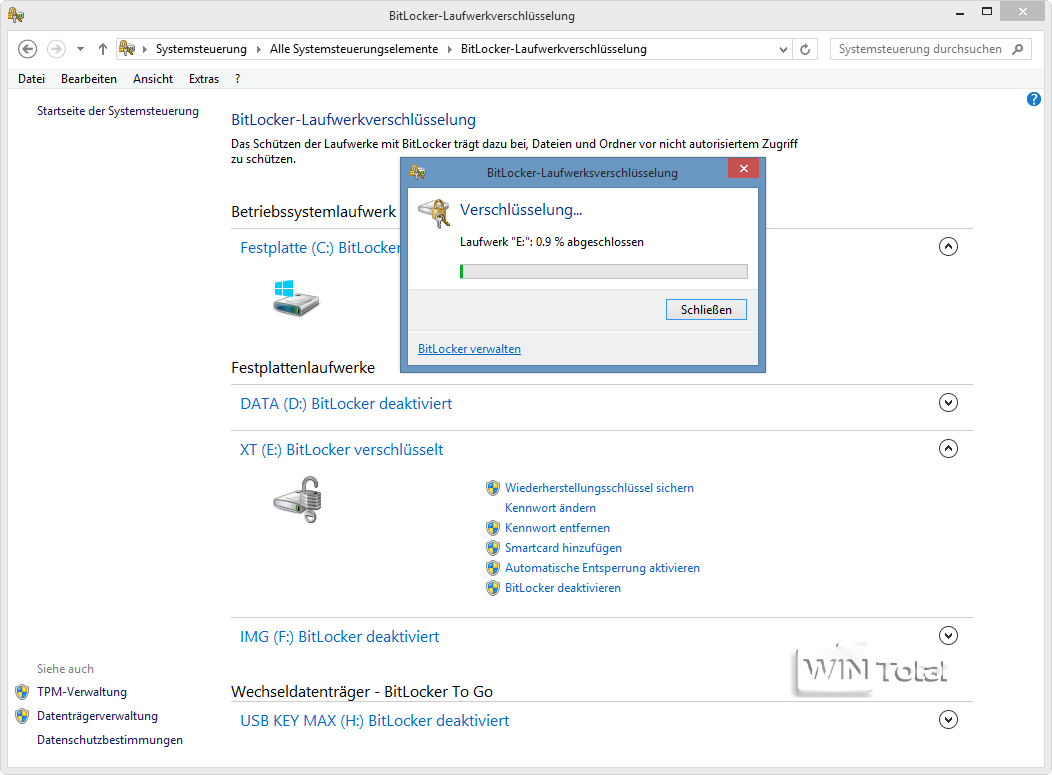1052x775 pixels.
Task: Click Automatische Entsperrung aktivieren link
Action: point(602,568)
